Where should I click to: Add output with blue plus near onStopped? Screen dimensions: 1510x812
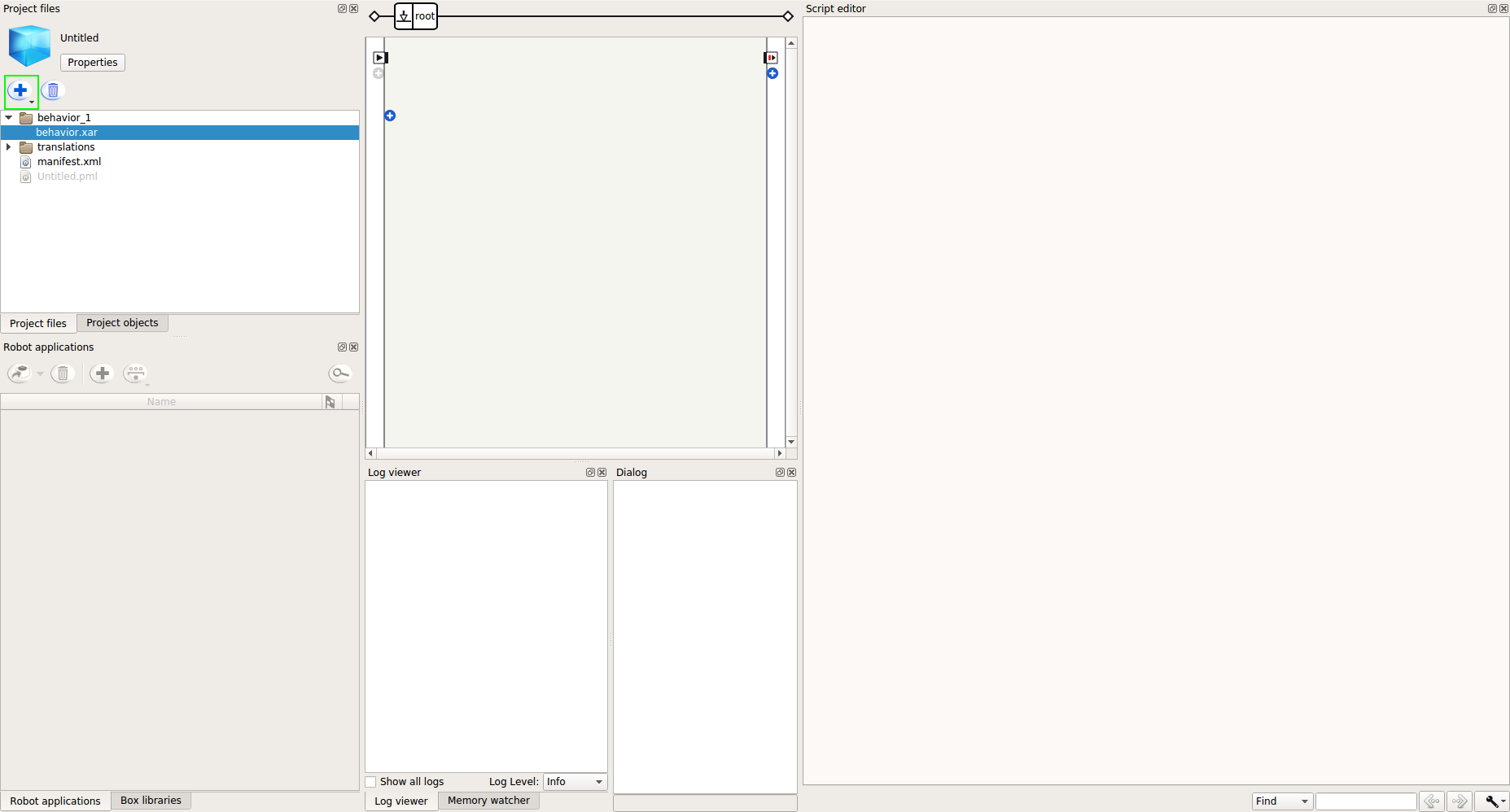point(773,73)
